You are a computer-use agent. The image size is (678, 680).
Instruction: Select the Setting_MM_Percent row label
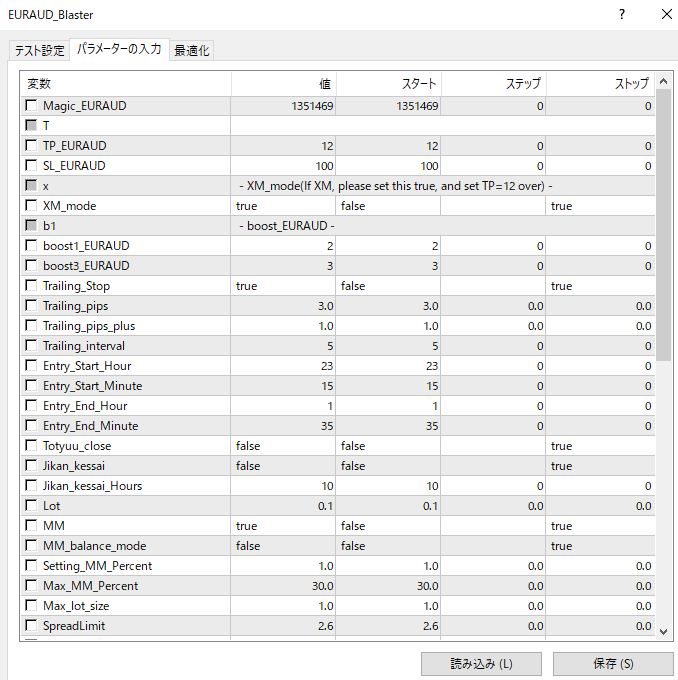point(98,566)
